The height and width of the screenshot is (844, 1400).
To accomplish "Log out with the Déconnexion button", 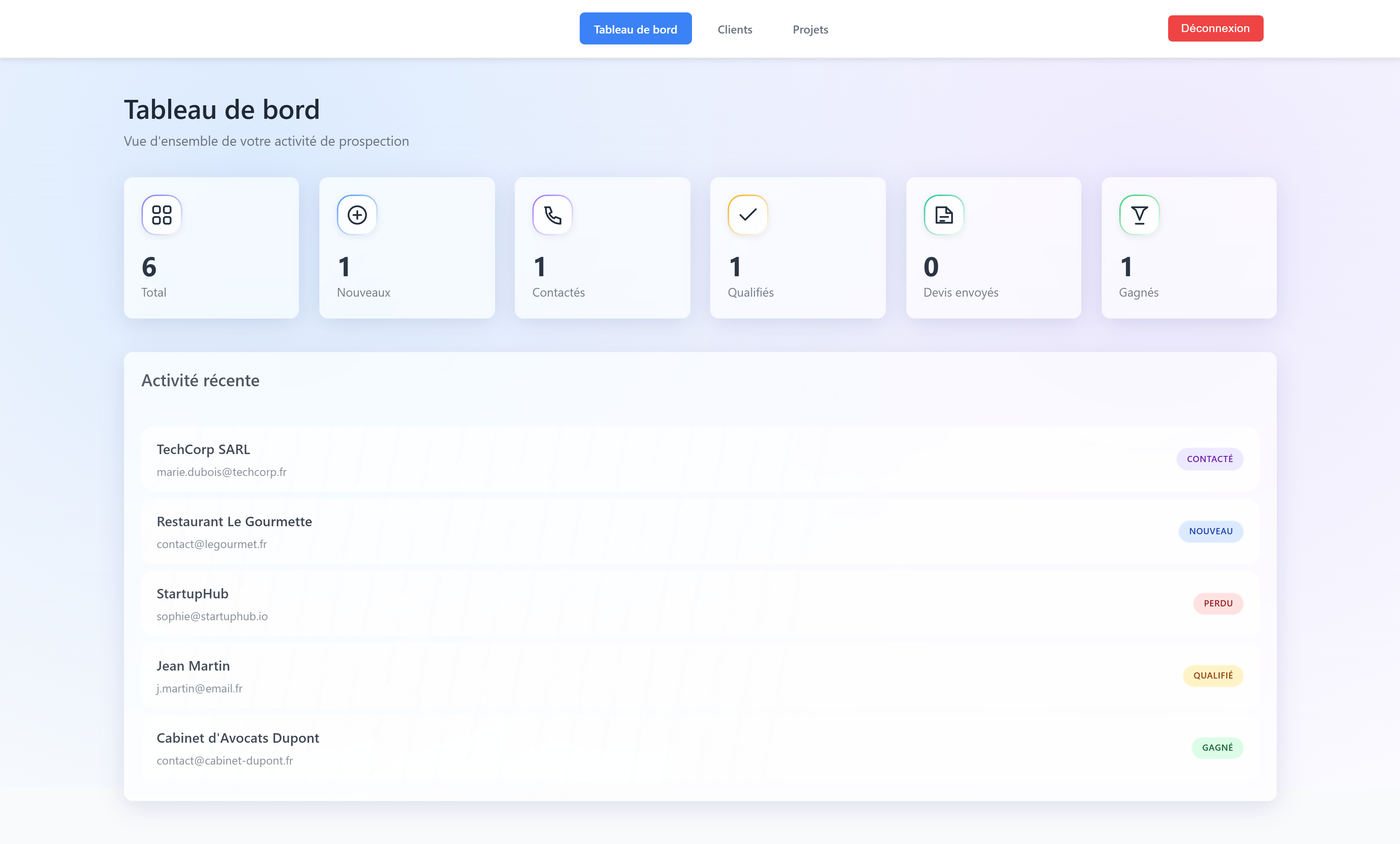I will click(1216, 28).
